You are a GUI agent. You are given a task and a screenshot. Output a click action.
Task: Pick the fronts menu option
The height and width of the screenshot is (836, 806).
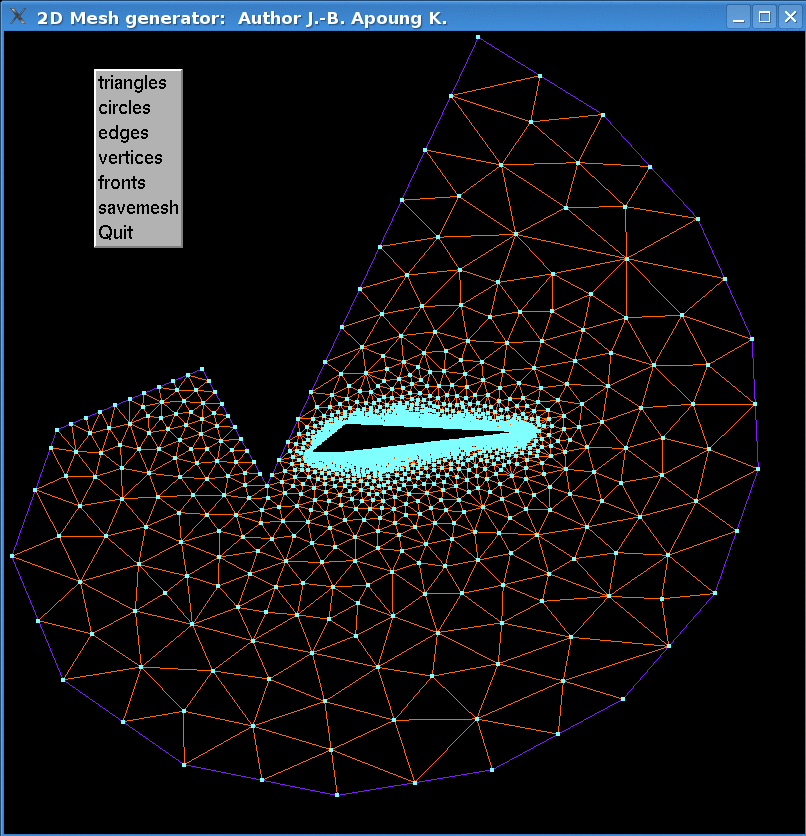click(122, 183)
